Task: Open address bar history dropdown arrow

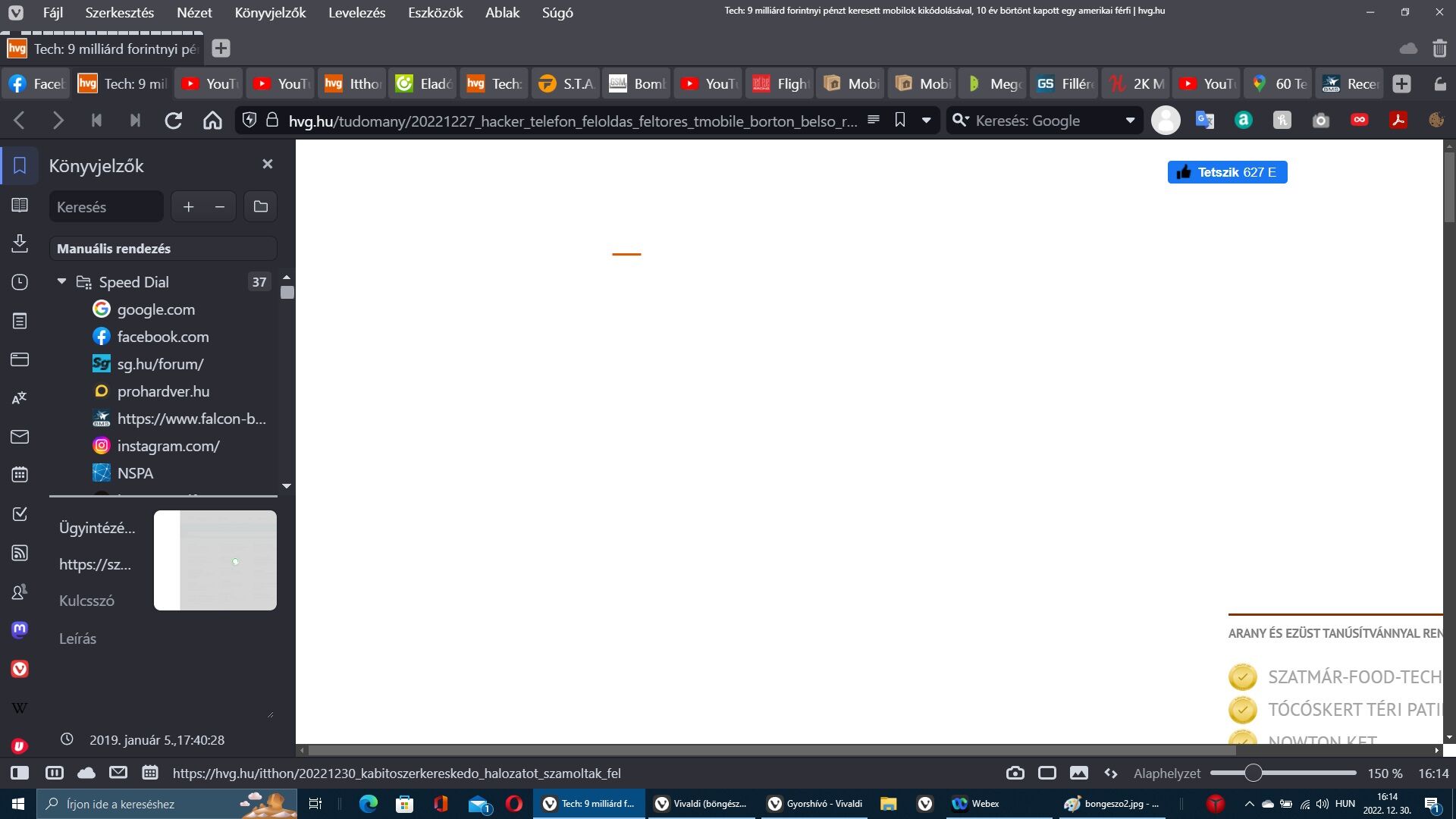Action: pyautogui.click(x=926, y=121)
